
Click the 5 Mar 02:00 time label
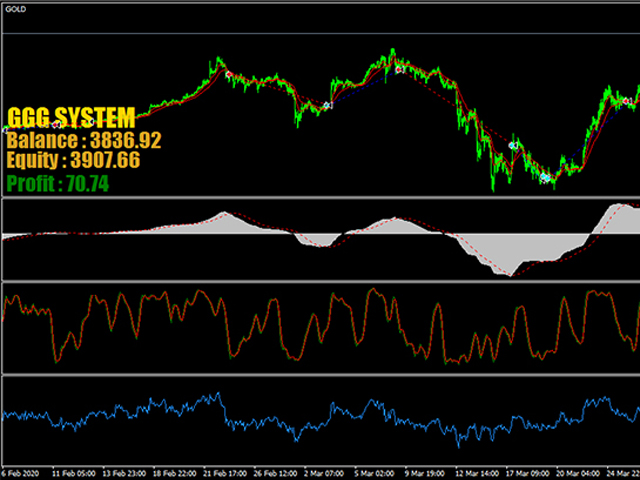point(375,473)
